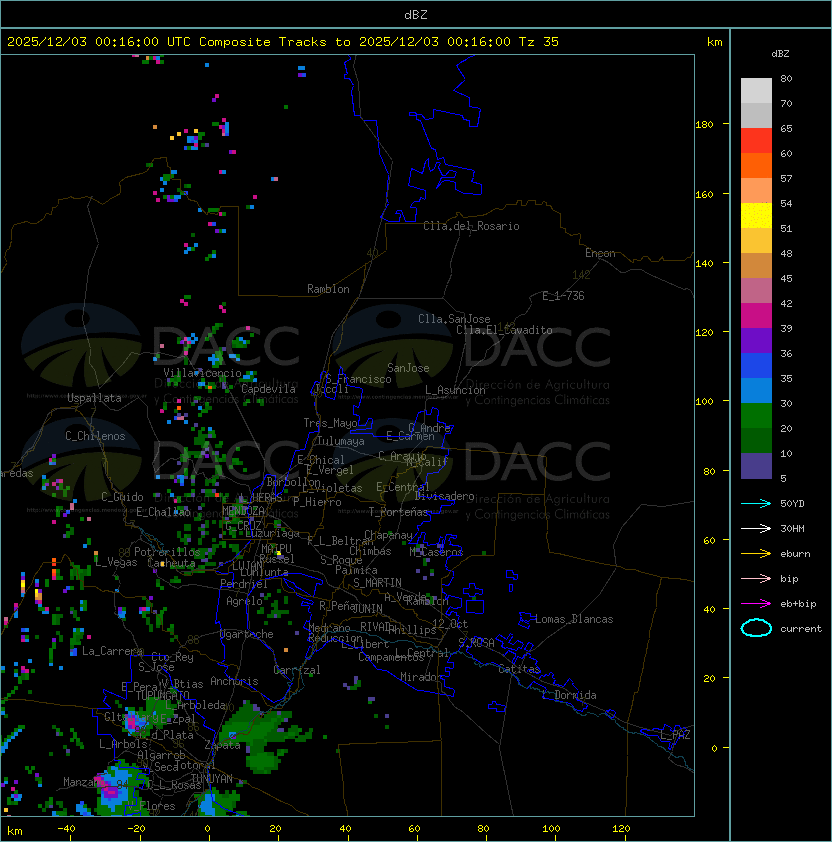Click the green echo near Zapata
Viewport: 832px width, 842px height.
pyautogui.click(x=265, y=735)
